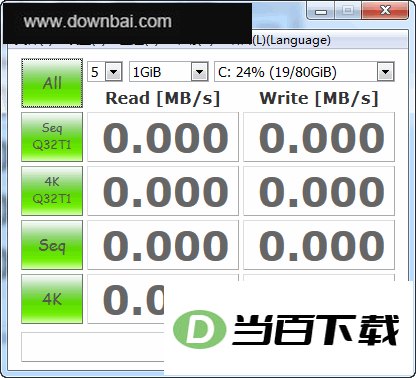This screenshot has height=378, width=416.
Task: Run all benchmarks with the All button
Action: pos(52,83)
